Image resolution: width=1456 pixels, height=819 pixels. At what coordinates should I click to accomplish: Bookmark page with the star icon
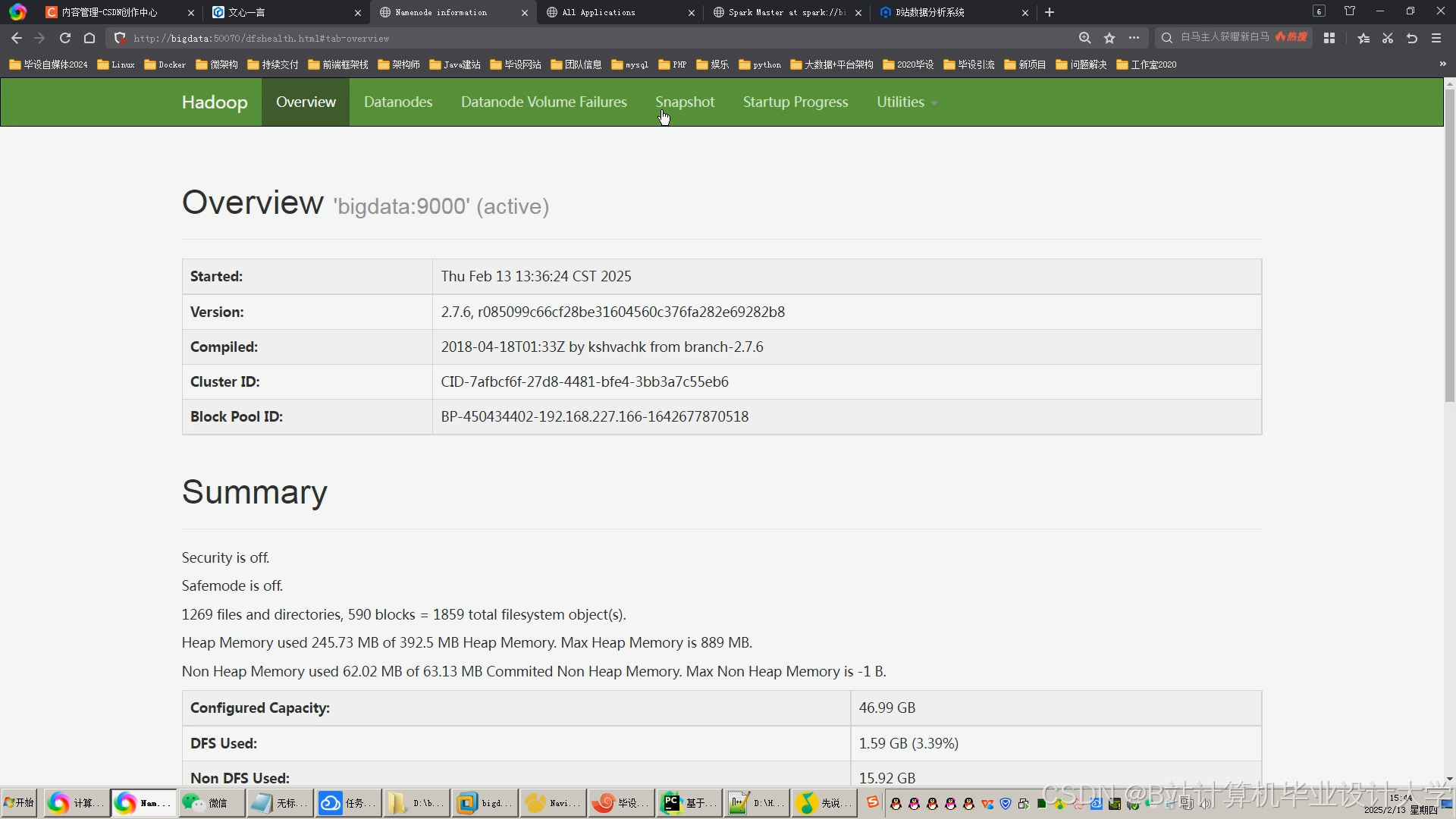pos(1109,38)
